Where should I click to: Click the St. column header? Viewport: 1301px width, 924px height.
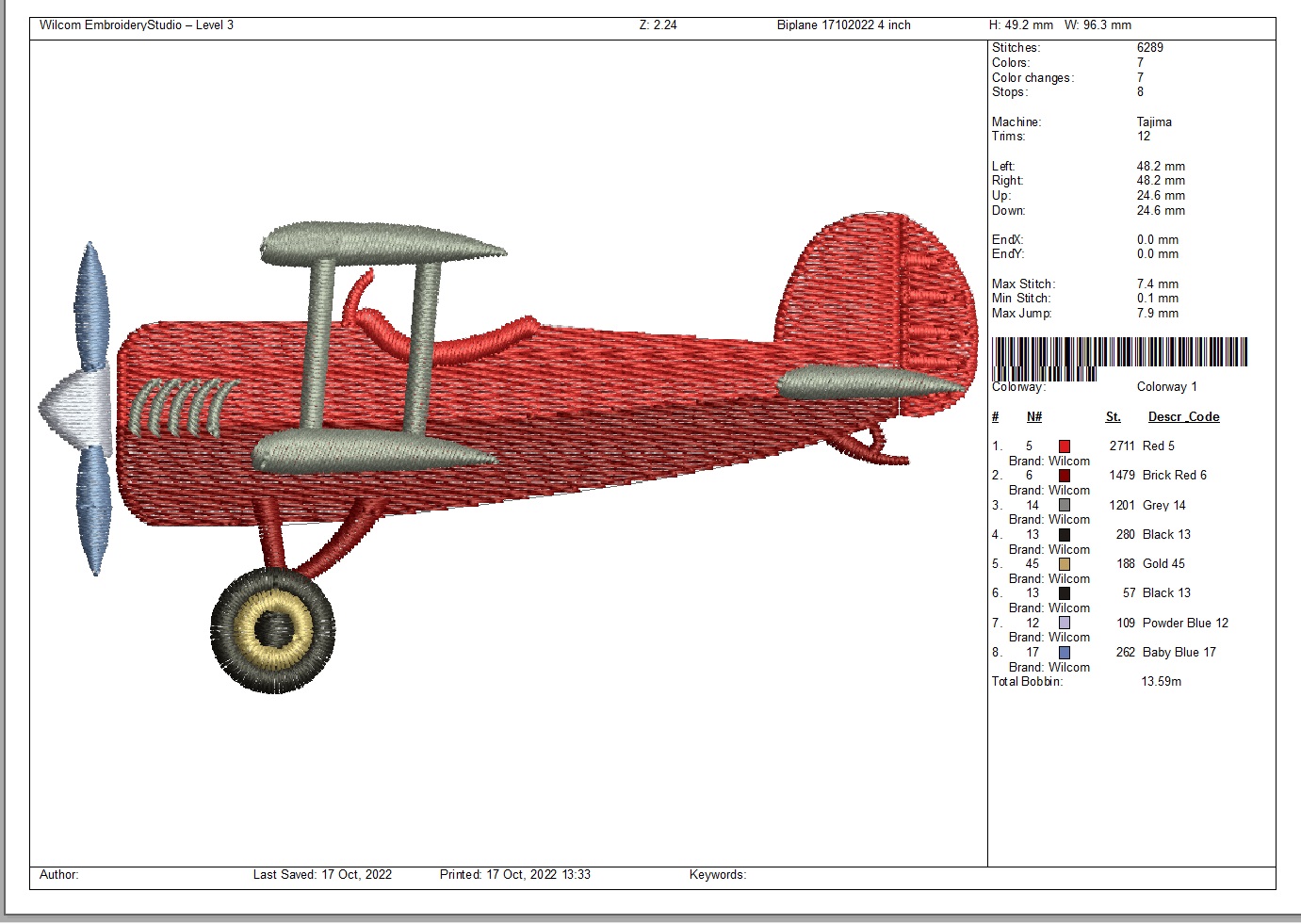coord(1113,417)
